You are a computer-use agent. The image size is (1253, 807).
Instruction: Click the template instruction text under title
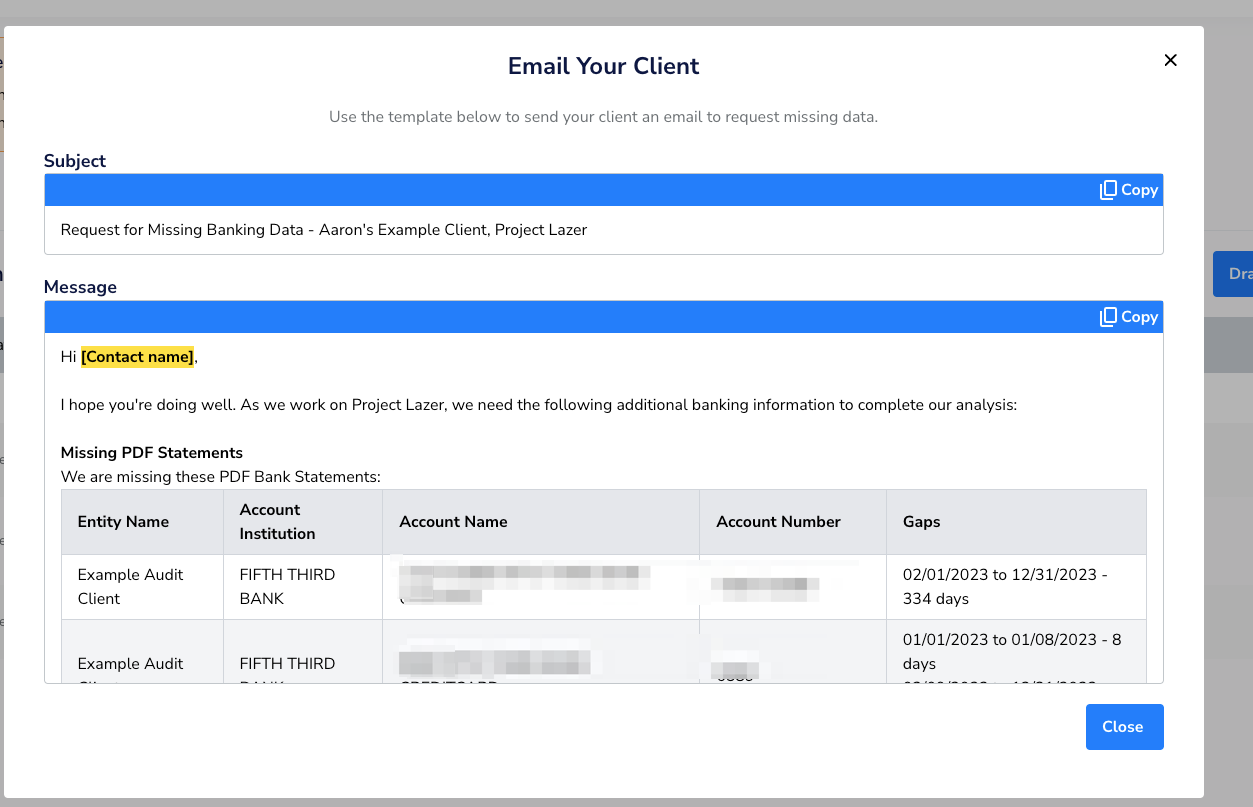(x=603, y=117)
